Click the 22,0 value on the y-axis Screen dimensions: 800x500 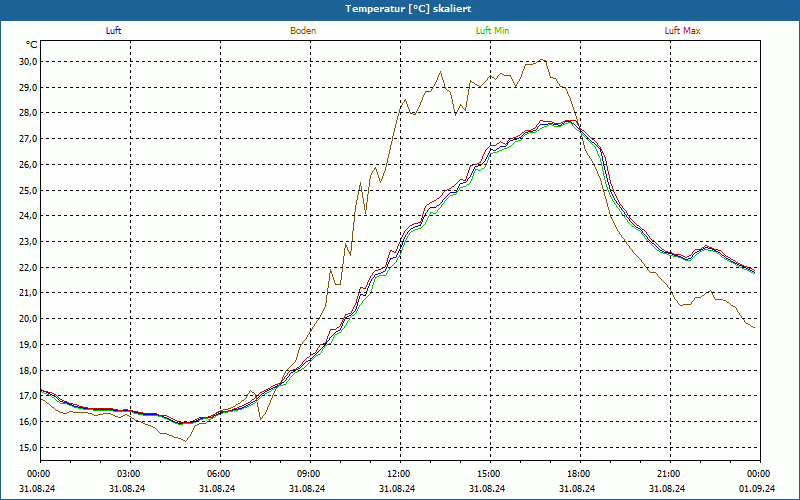pyautogui.click(x=29, y=267)
